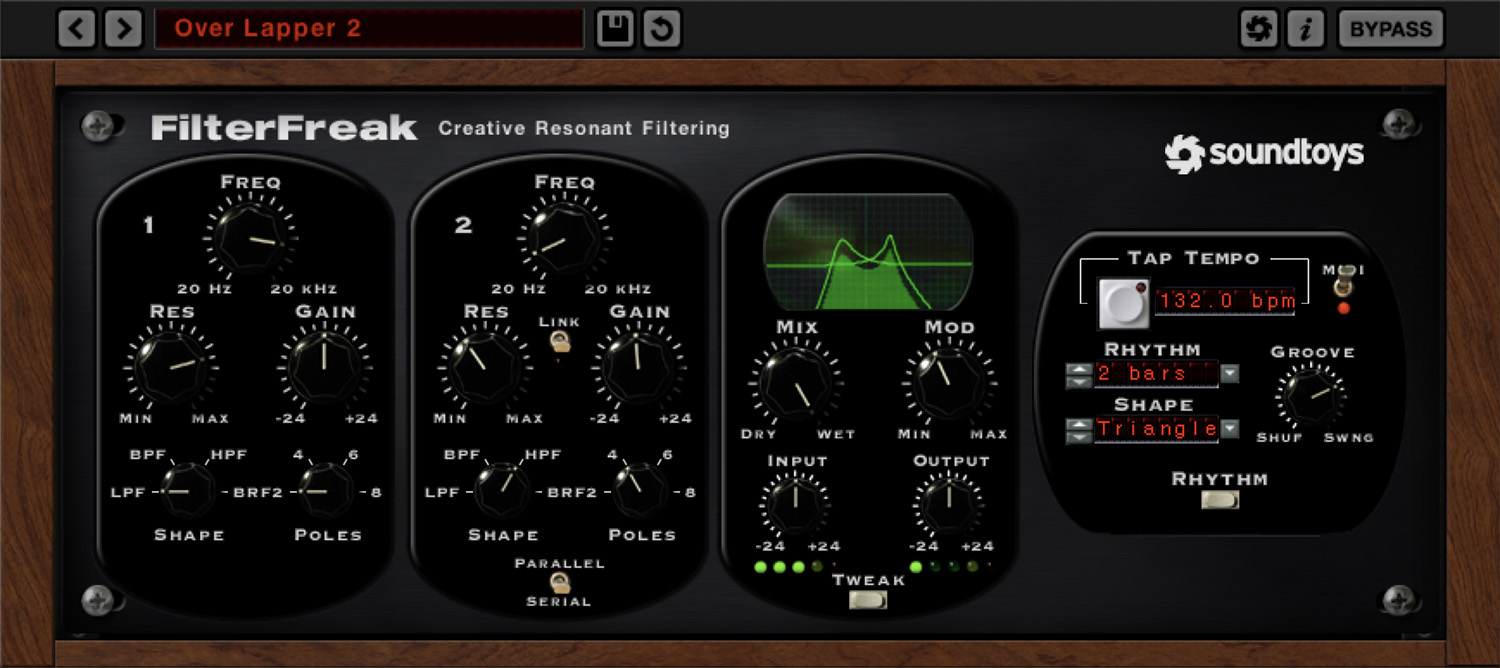
Task: Step the Shape value up
Action: pos(1079,423)
